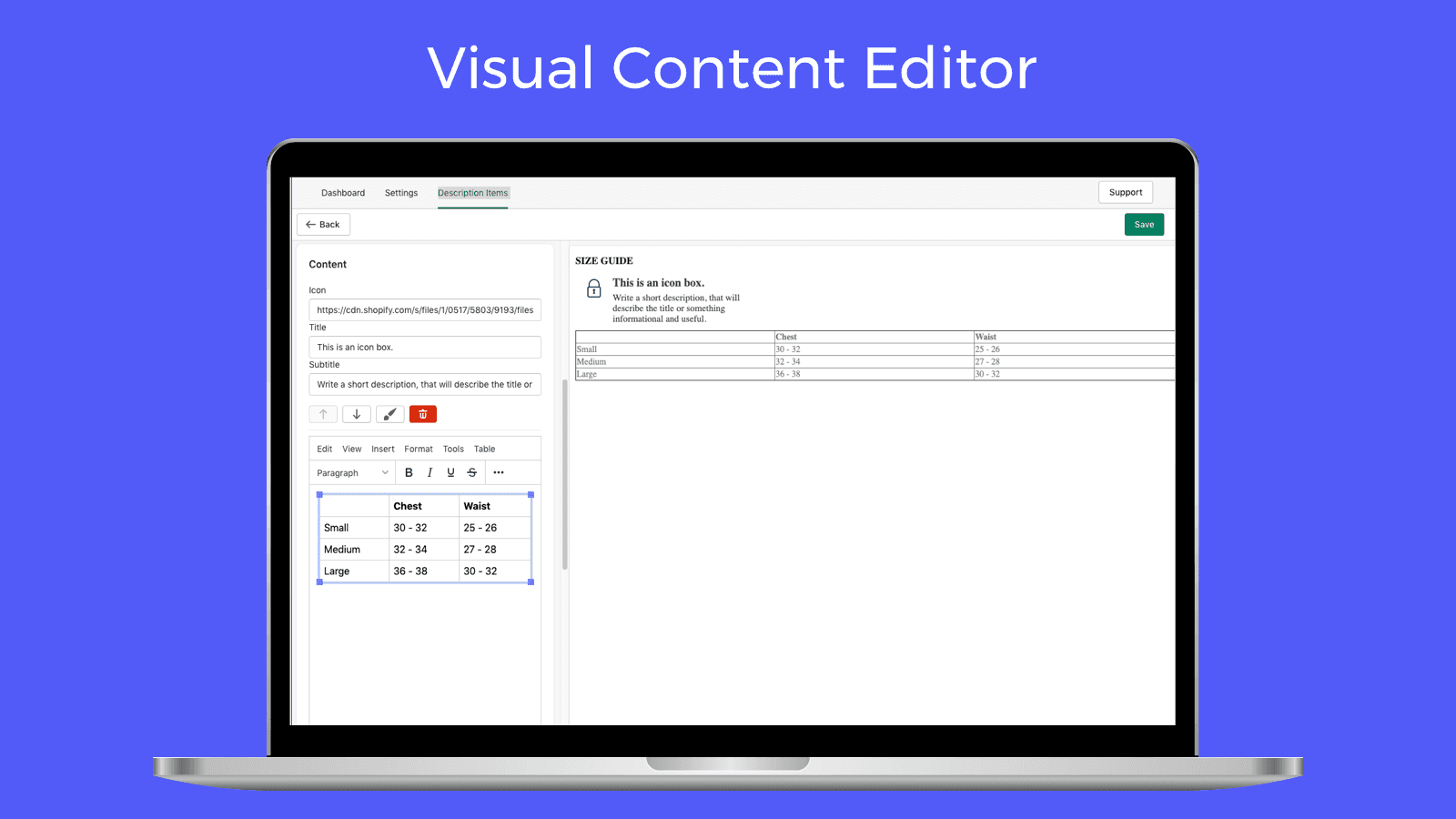Viewport: 1456px width, 819px height.
Task: Open the style editor via brush icon
Action: [x=389, y=413]
